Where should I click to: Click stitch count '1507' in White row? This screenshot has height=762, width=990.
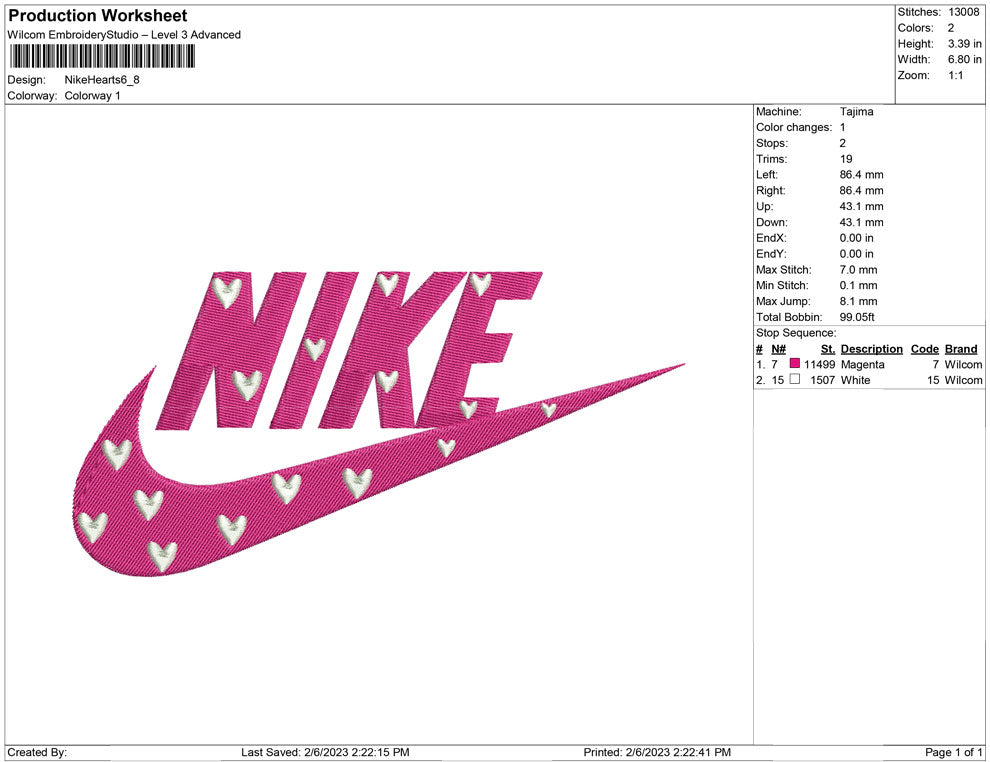click(823, 380)
